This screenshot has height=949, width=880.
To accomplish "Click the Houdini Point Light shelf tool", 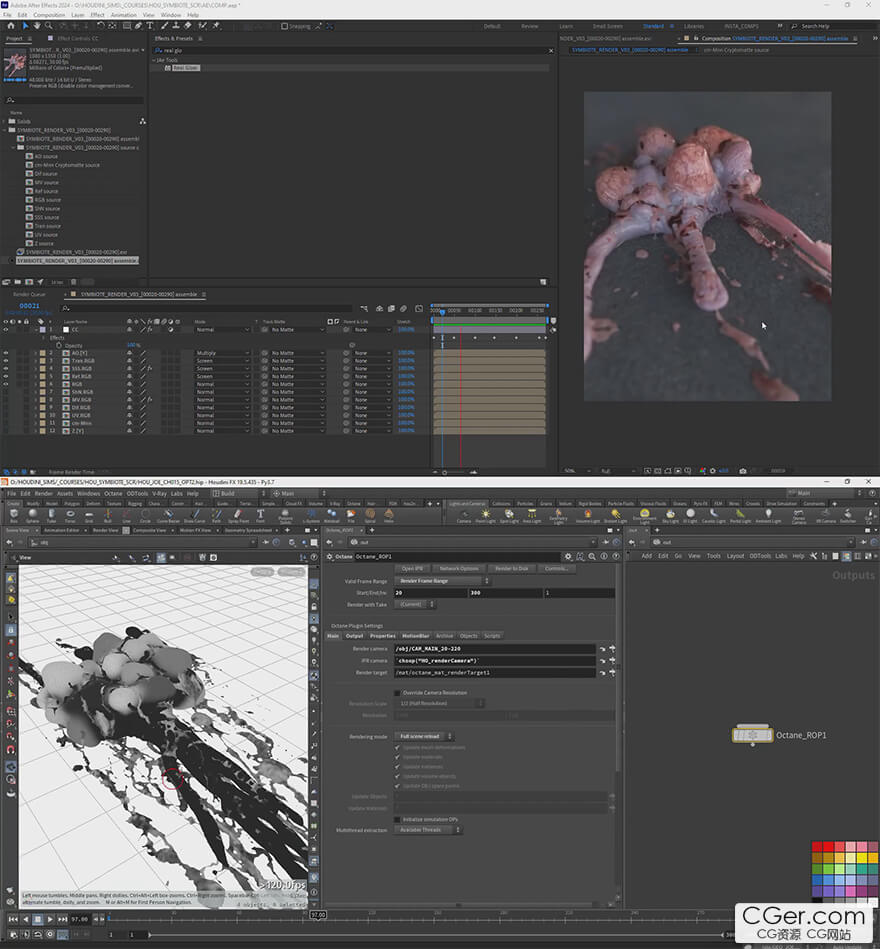I will 485,516.
